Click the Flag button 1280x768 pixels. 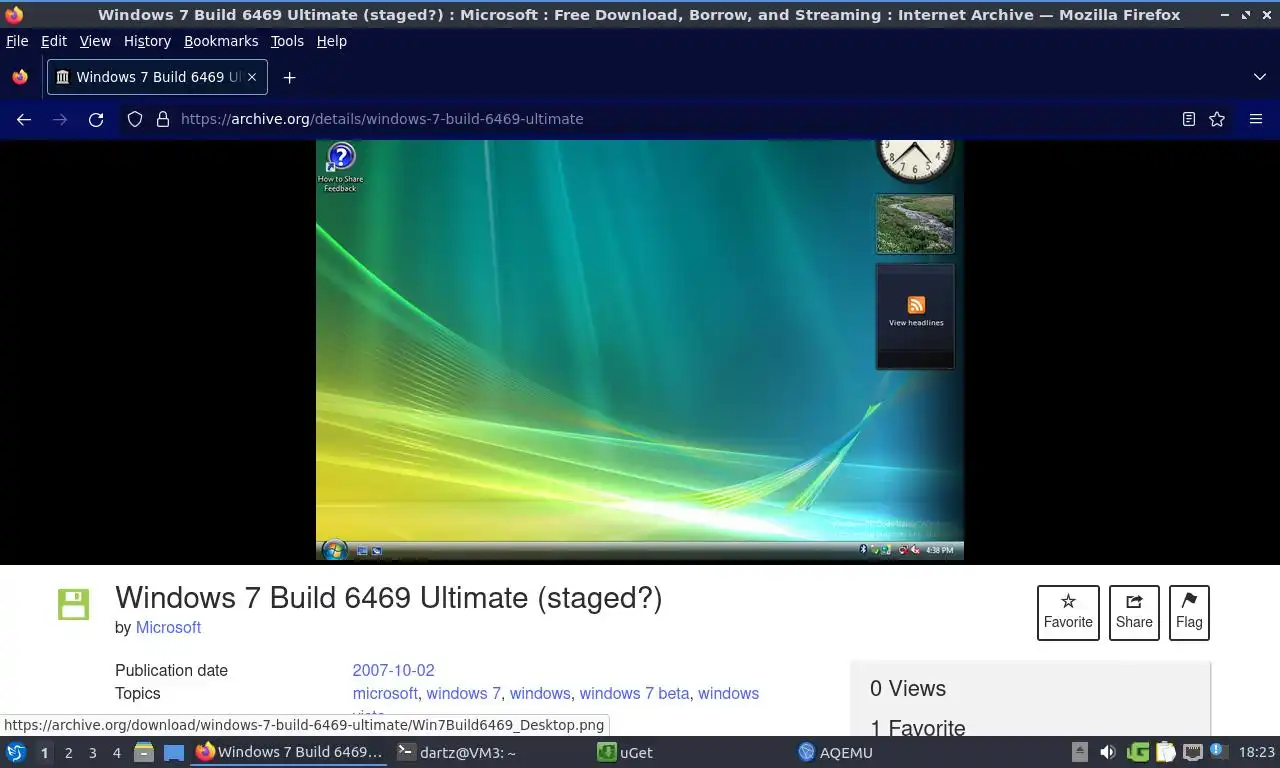1189,612
